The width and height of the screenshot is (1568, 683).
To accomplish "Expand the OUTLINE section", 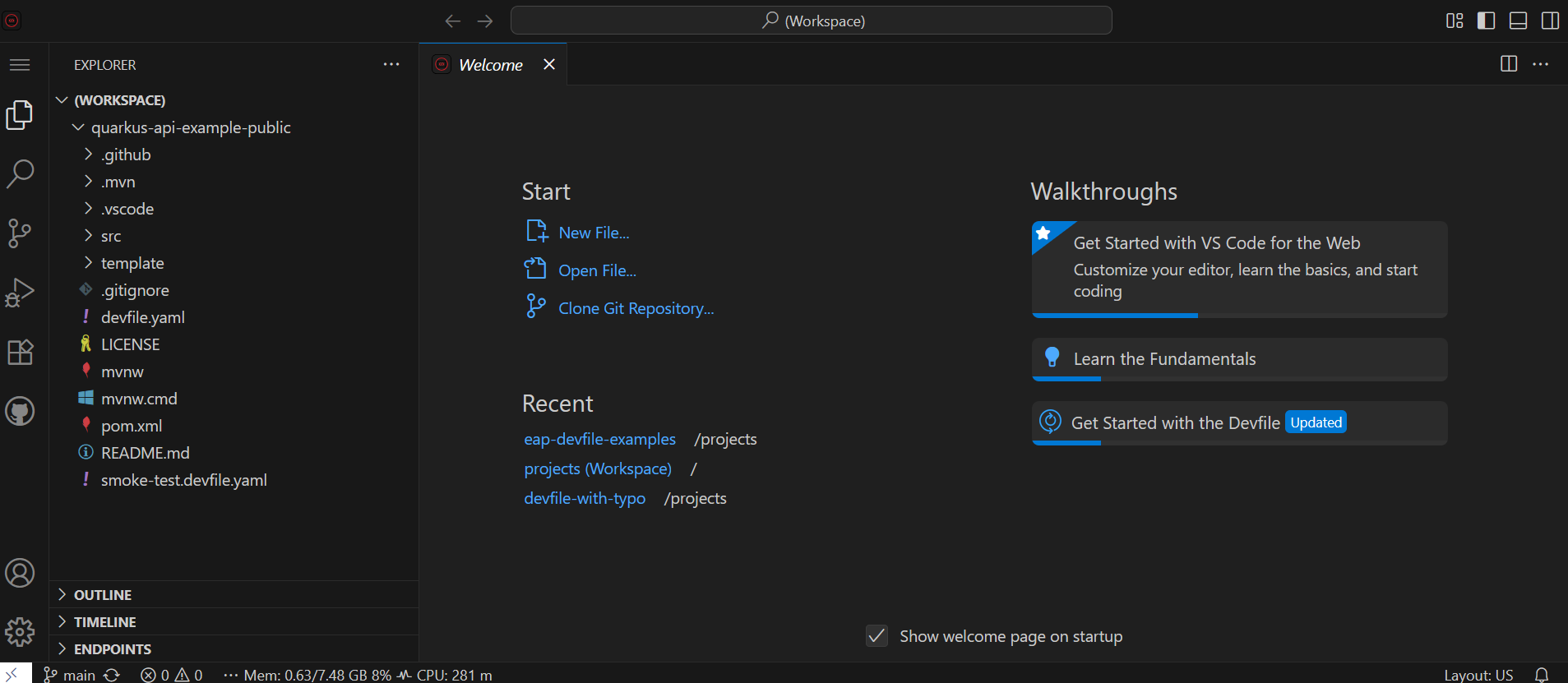I will click(x=103, y=595).
